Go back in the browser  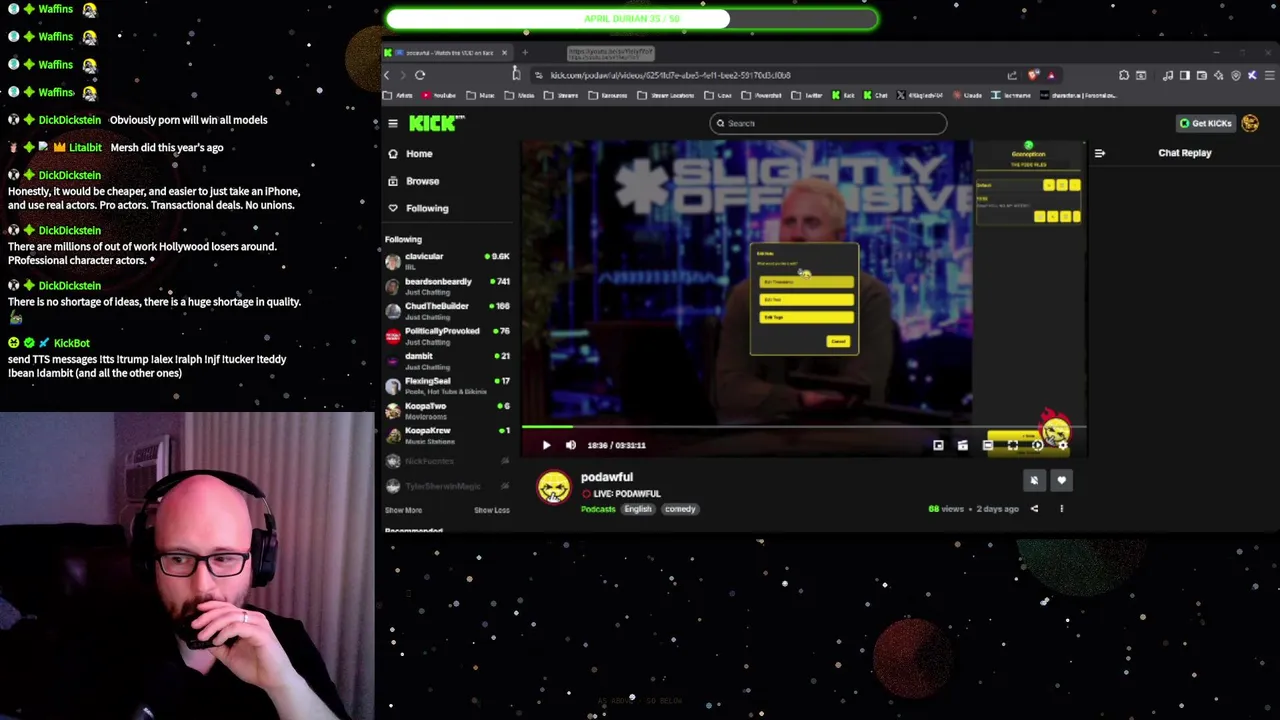pyautogui.click(x=387, y=75)
